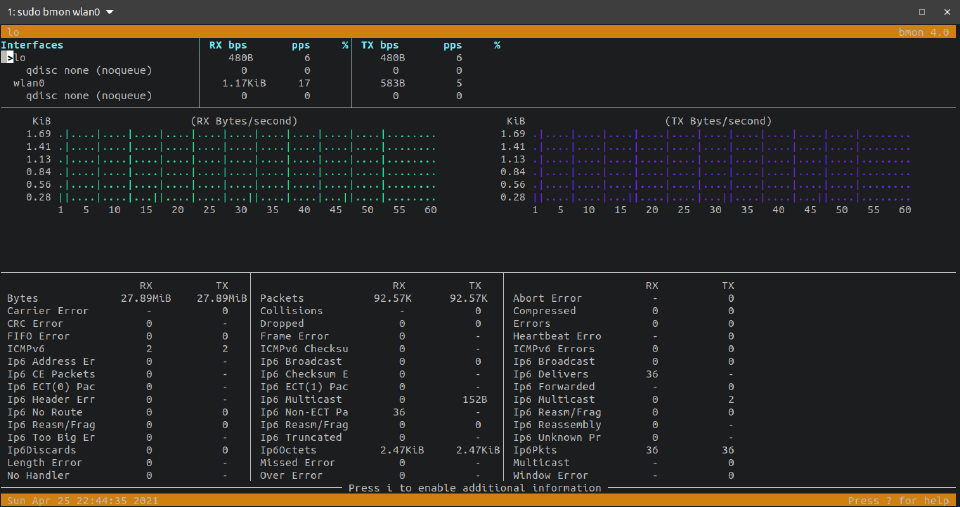960x507 pixels.
Task: Click the Packets row in statistics table
Action: (282, 298)
